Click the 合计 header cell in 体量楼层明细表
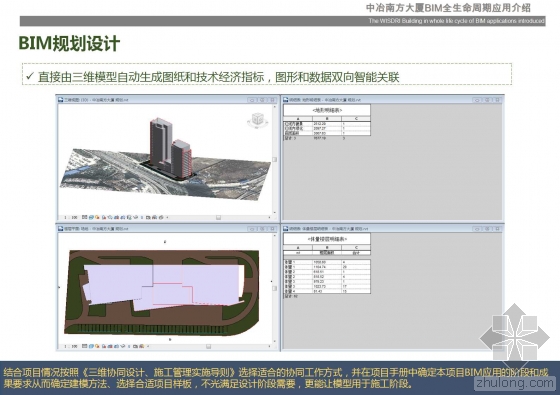The width and height of the screenshot is (560, 395). tap(356, 252)
